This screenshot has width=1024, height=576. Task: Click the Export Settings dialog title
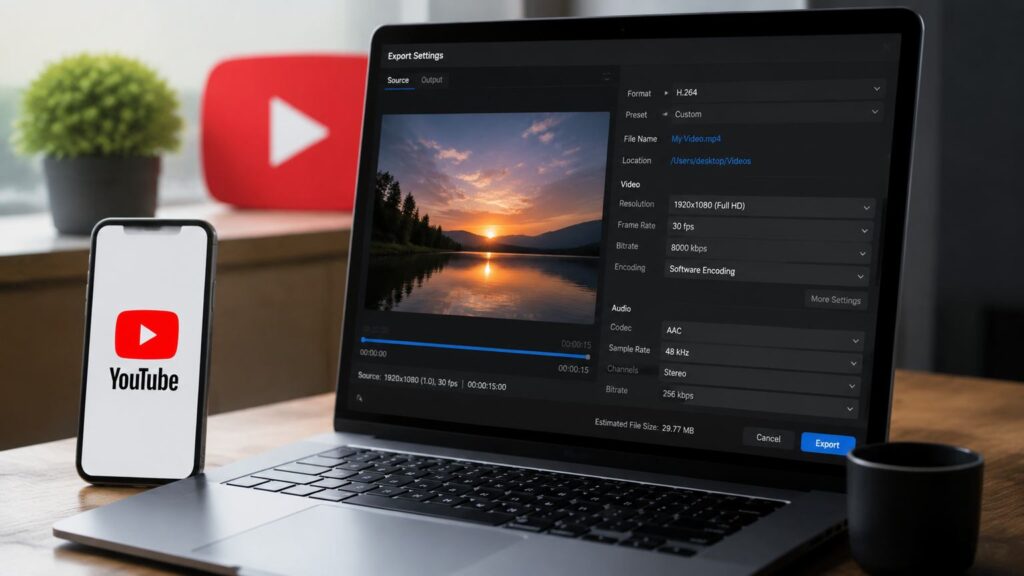(x=415, y=56)
